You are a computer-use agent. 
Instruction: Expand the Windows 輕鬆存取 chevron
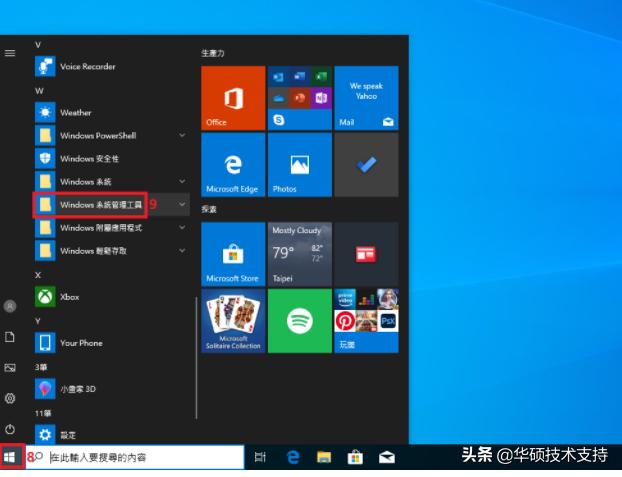tap(182, 250)
